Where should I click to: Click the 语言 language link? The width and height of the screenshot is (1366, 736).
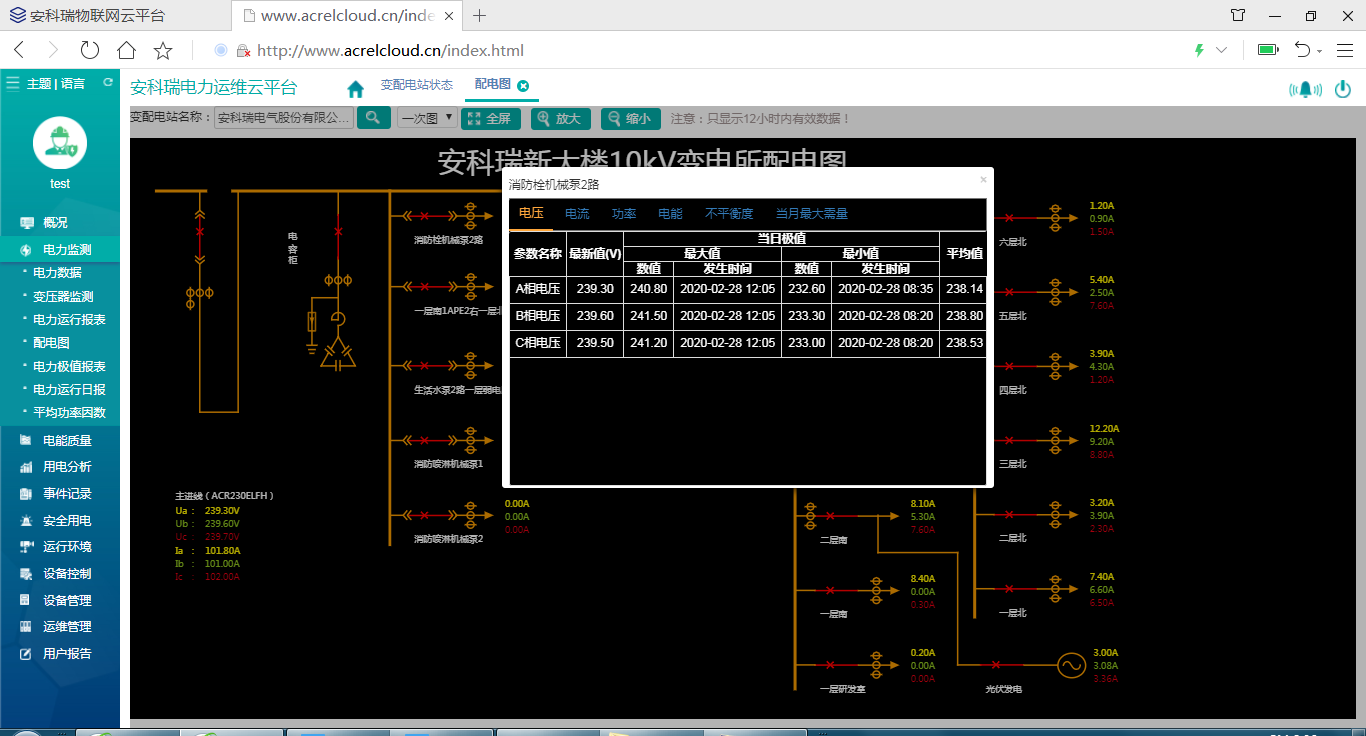73,84
